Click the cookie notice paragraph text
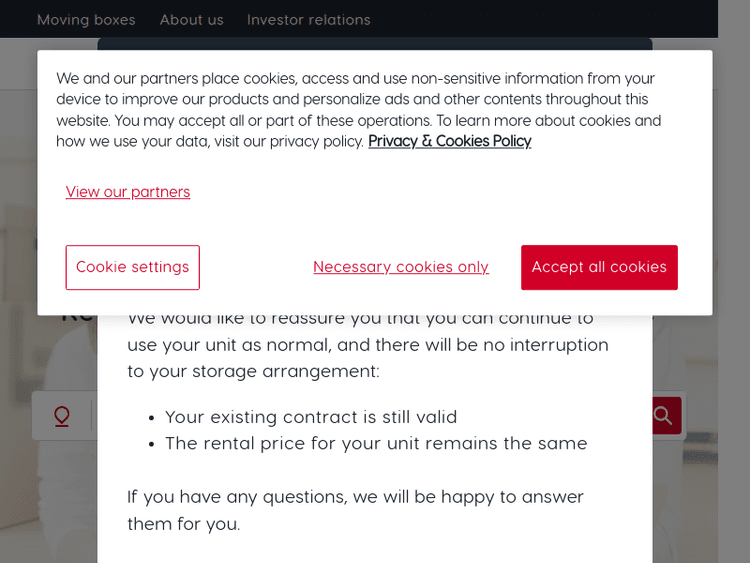Image resolution: width=750 pixels, height=563 pixels. pyautogui.click(x=358, y=110)
